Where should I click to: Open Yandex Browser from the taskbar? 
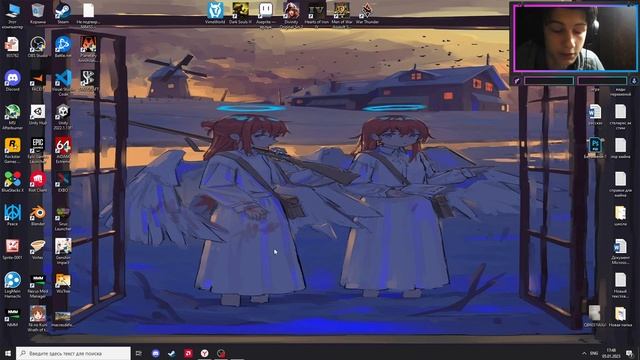[x=204, y=353]
